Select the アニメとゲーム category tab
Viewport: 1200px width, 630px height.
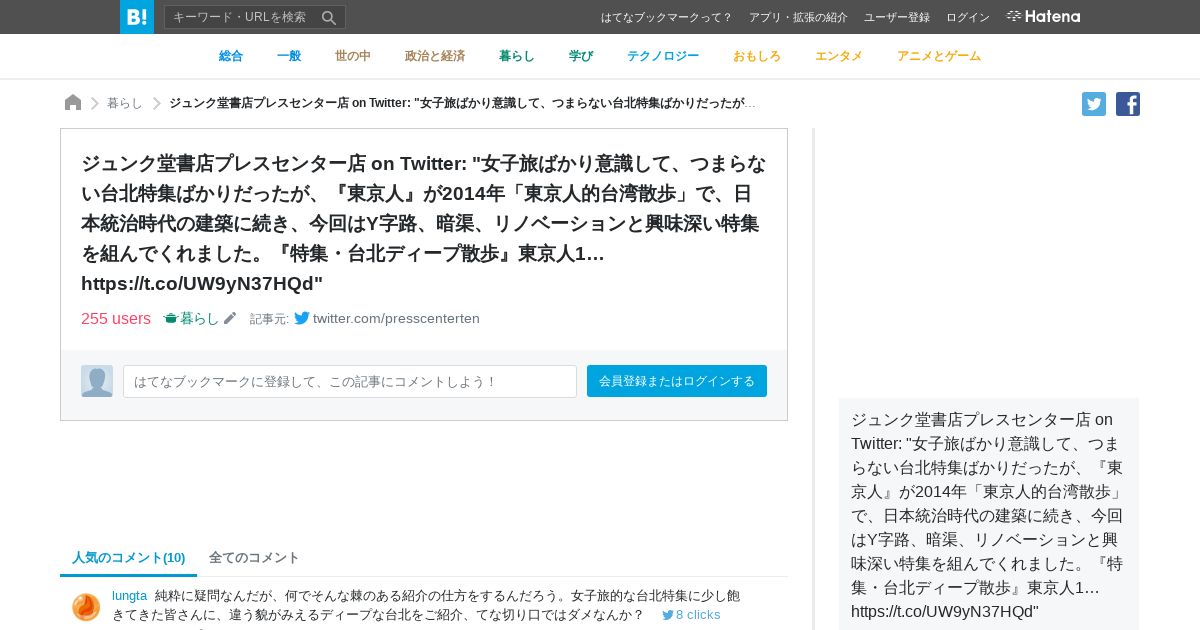click(939, 56)
